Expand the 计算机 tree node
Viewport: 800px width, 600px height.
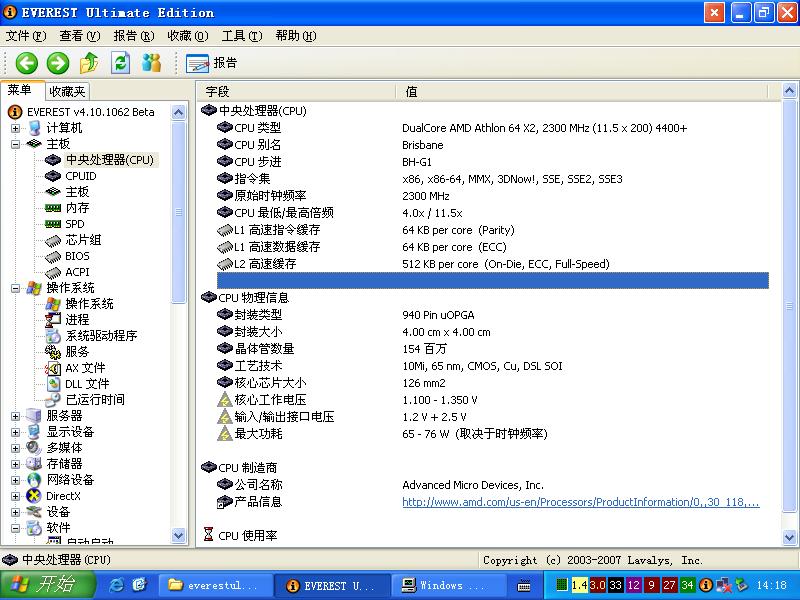coord(16,128)
